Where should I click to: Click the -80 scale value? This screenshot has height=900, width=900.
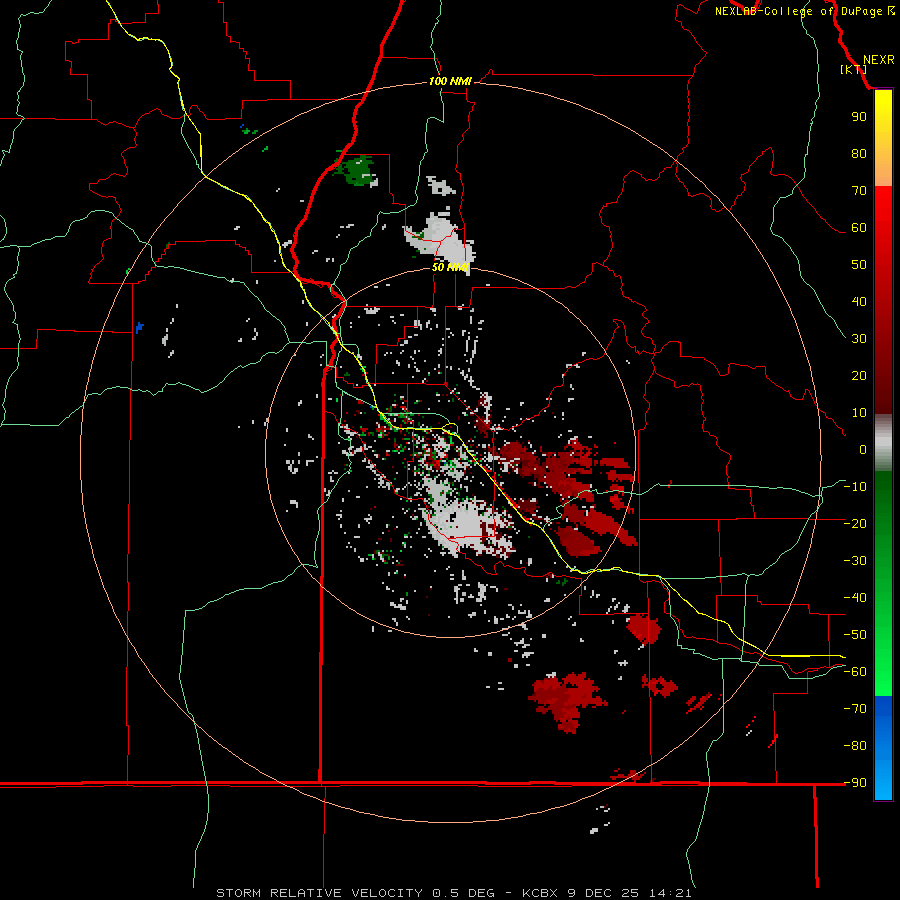pyautogui.click(x=855, y=746)
